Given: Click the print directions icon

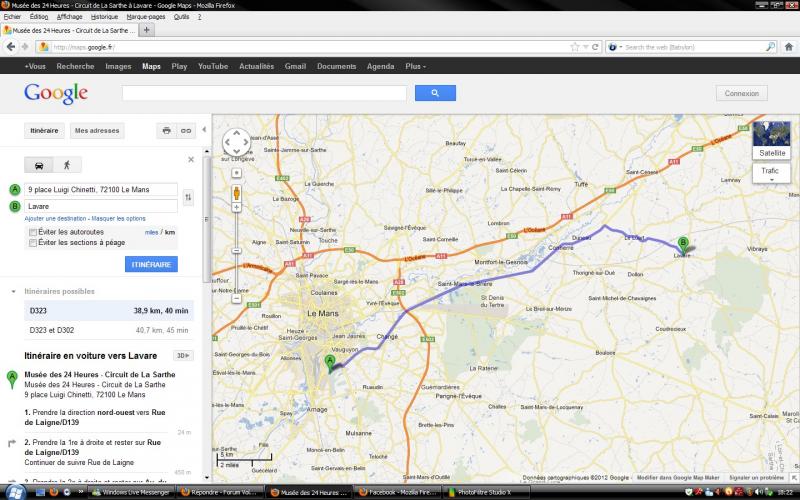Looking at the screenshot, I should (166, 131).
